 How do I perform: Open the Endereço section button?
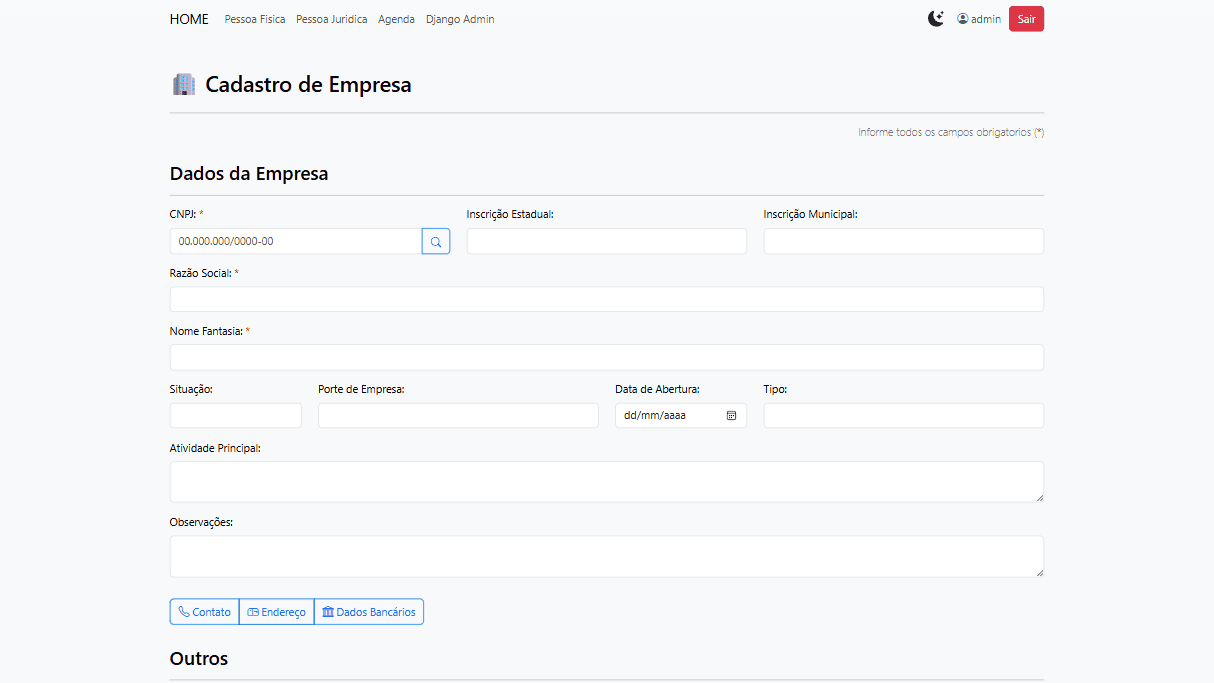pyautogui.click(x=276, y=612)
